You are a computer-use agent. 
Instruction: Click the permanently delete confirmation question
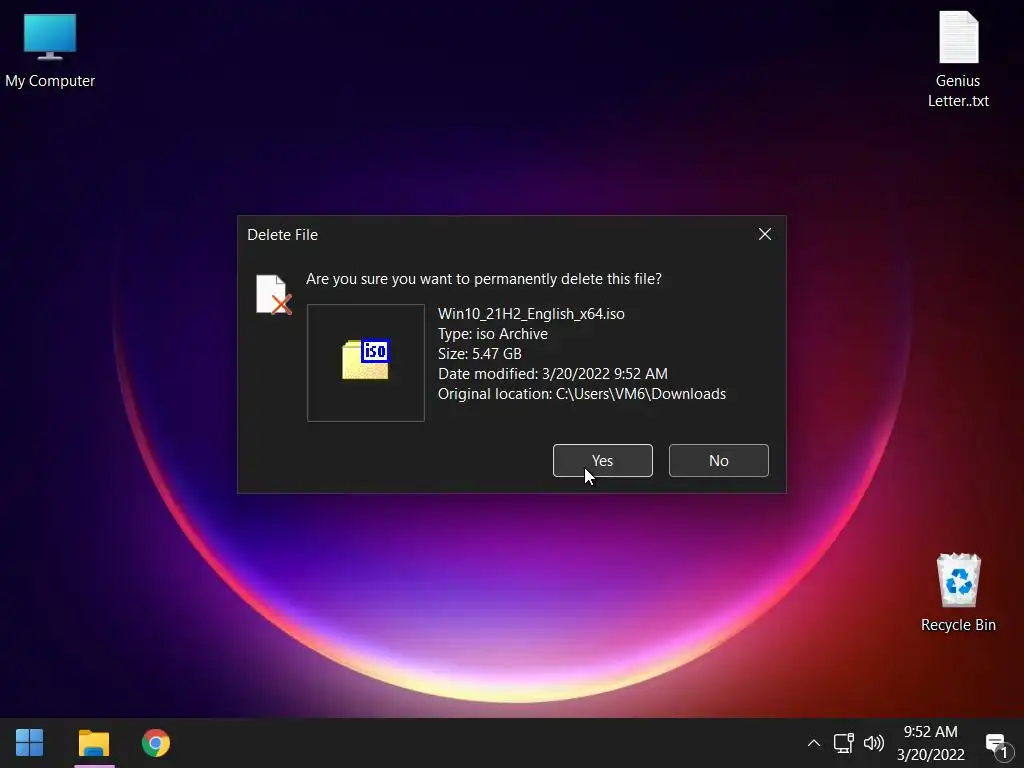click(x=483, y=279)
